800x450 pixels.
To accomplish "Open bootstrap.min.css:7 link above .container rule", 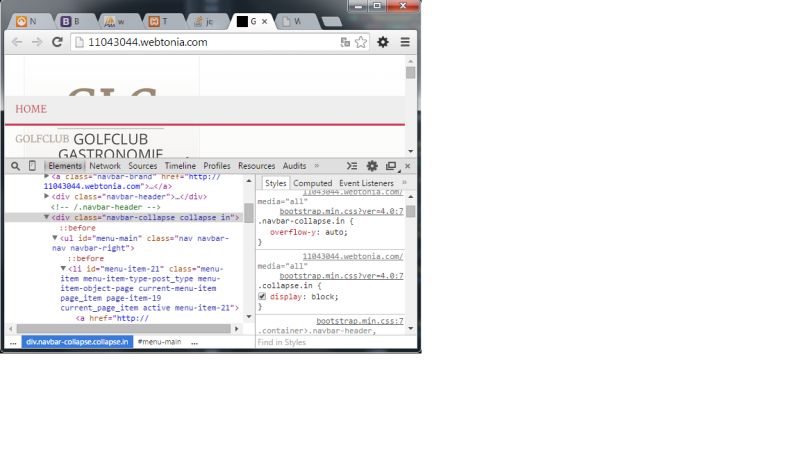I will pyautogui.click(x=360, y=321).
